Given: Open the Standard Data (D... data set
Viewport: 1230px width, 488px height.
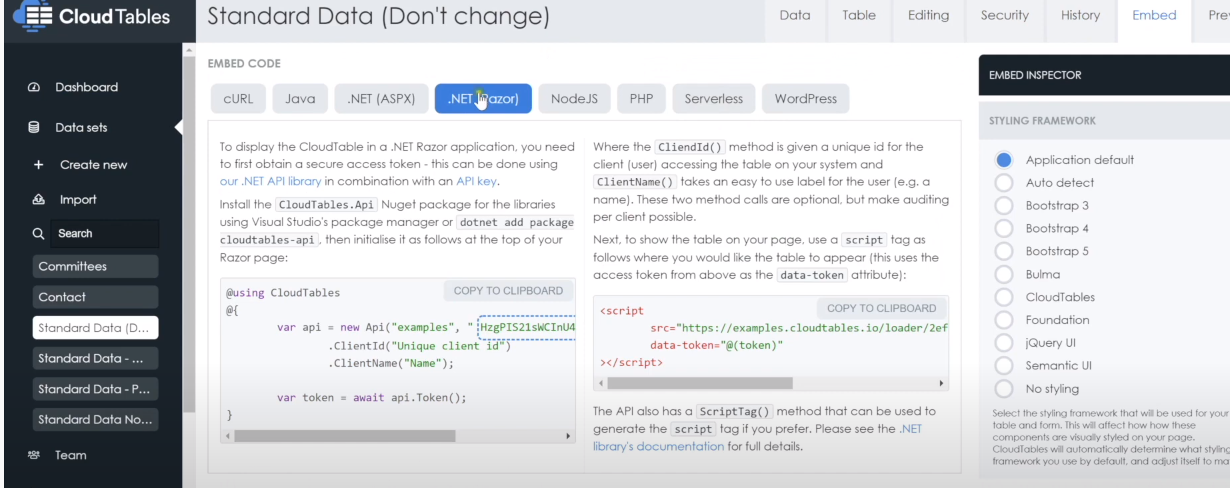Looking at the screenshot, I should click(95, 328).
